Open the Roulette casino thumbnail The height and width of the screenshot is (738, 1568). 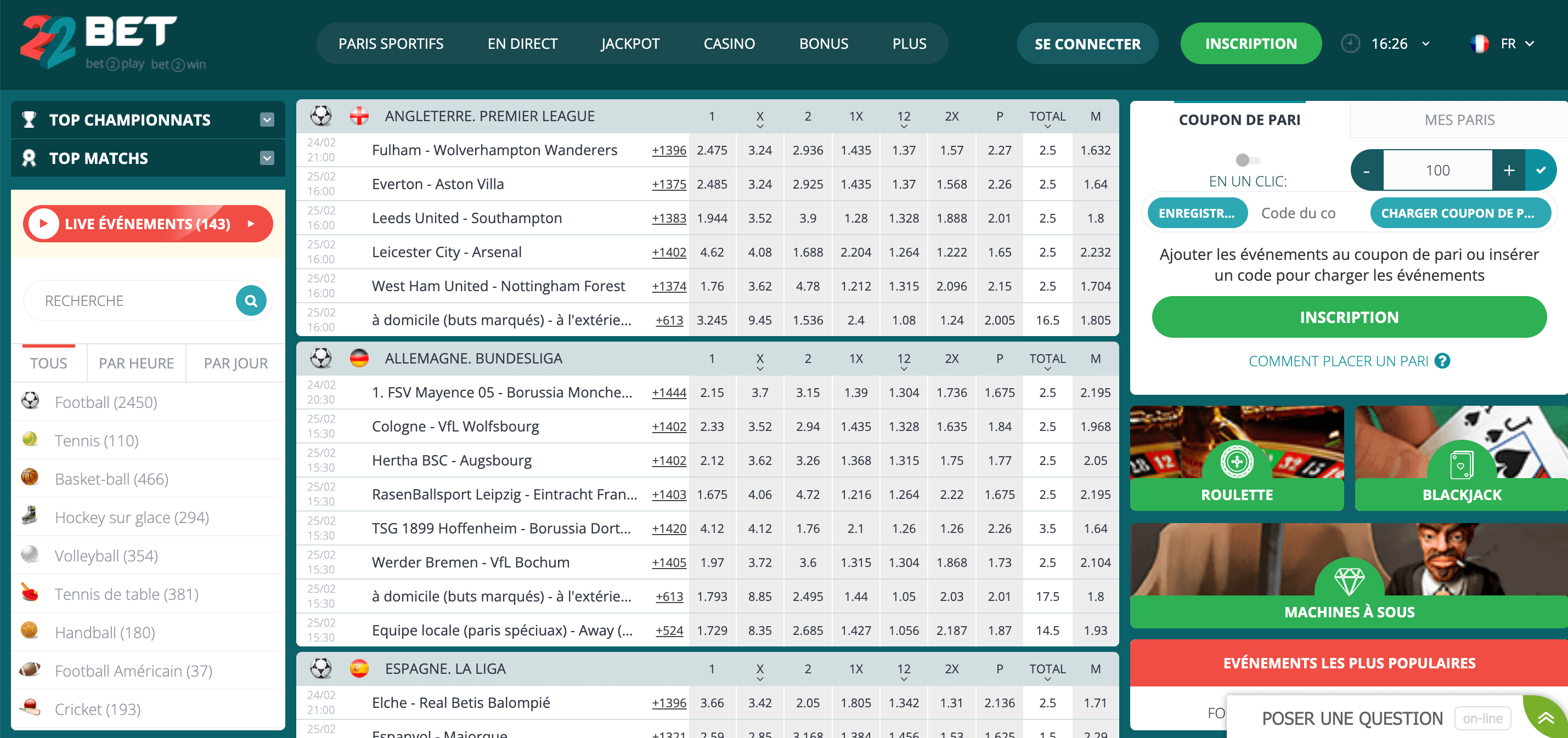click(x=1236, y=458)
